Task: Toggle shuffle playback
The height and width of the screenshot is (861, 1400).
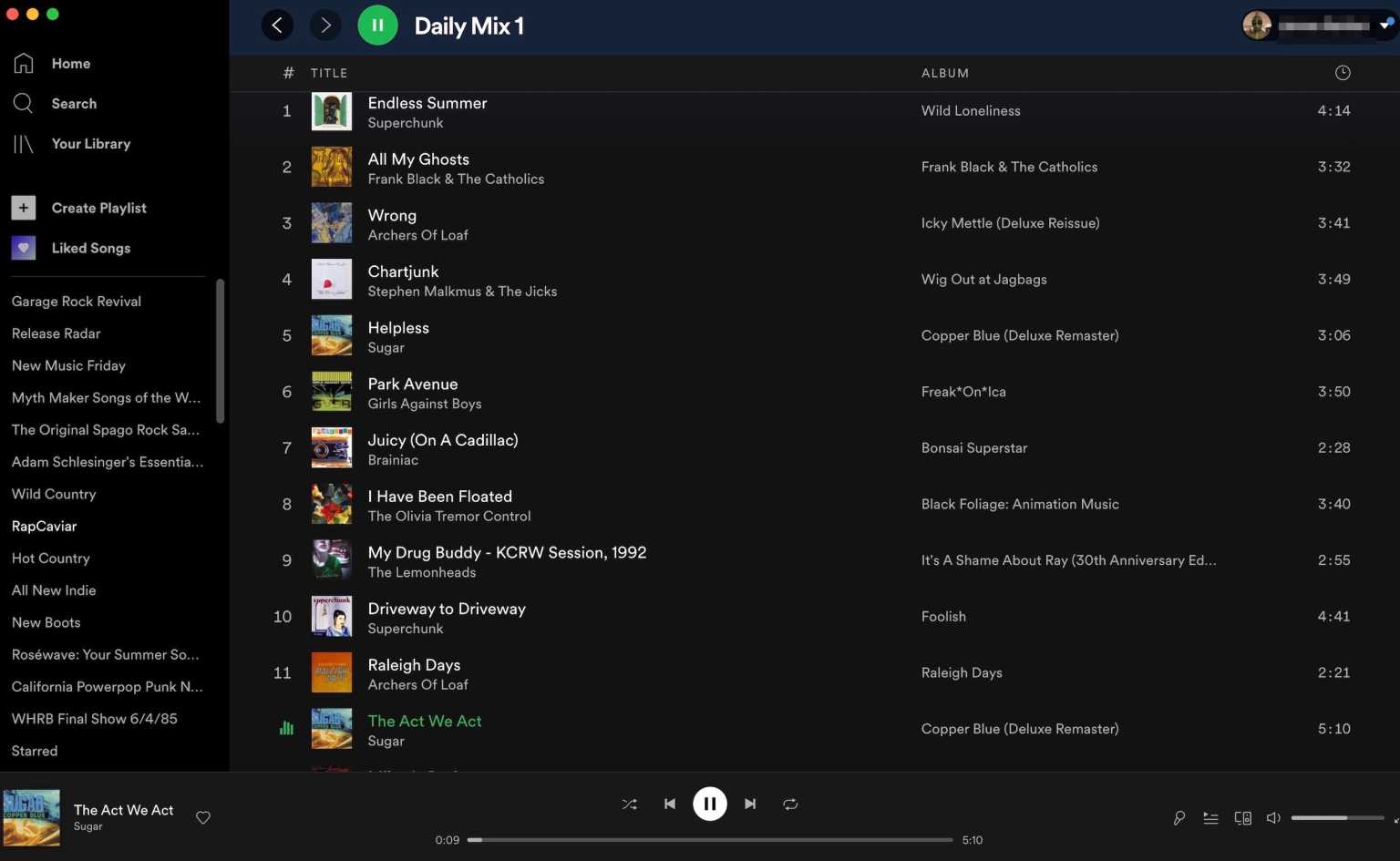Action: pos(629,804)
